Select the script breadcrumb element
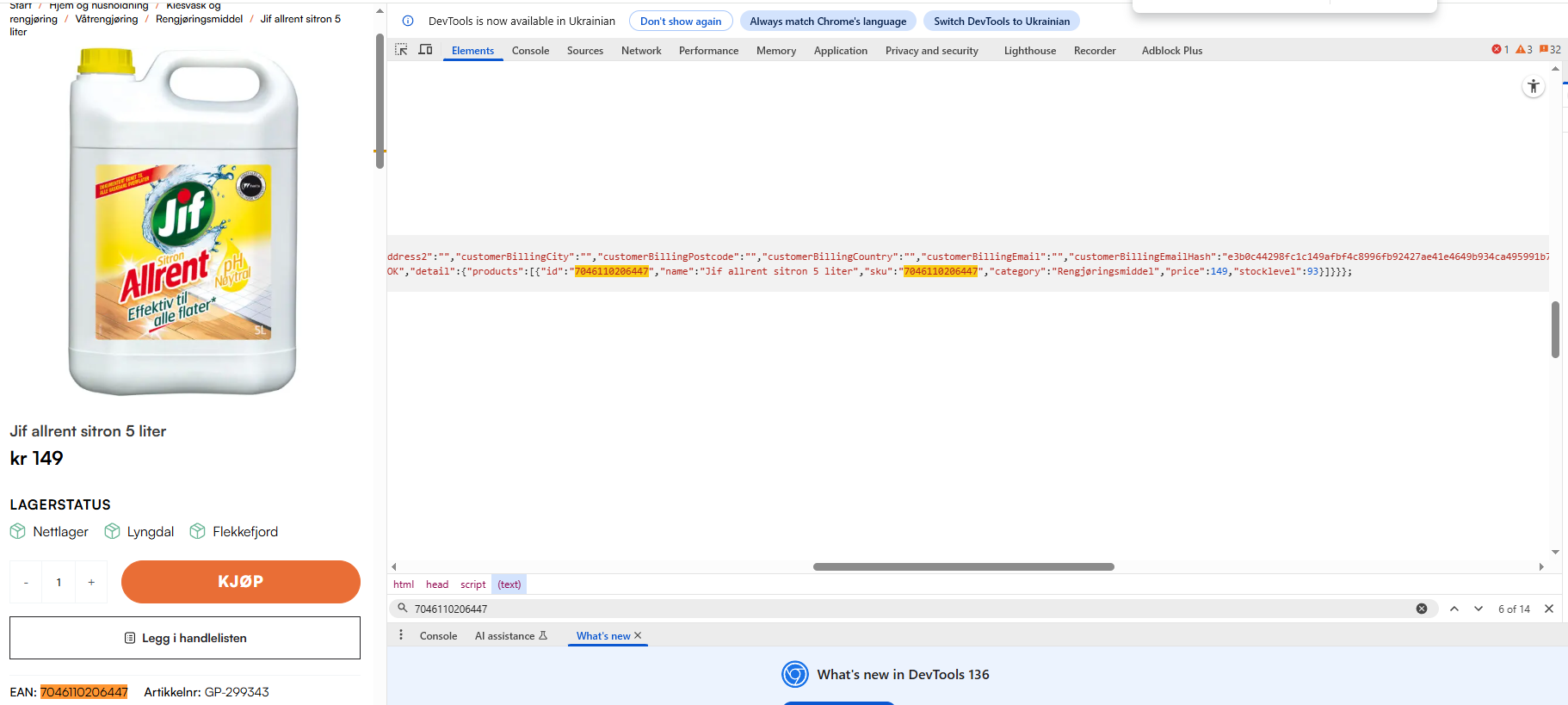This screenshot has width=1568, height=705. 473,584
